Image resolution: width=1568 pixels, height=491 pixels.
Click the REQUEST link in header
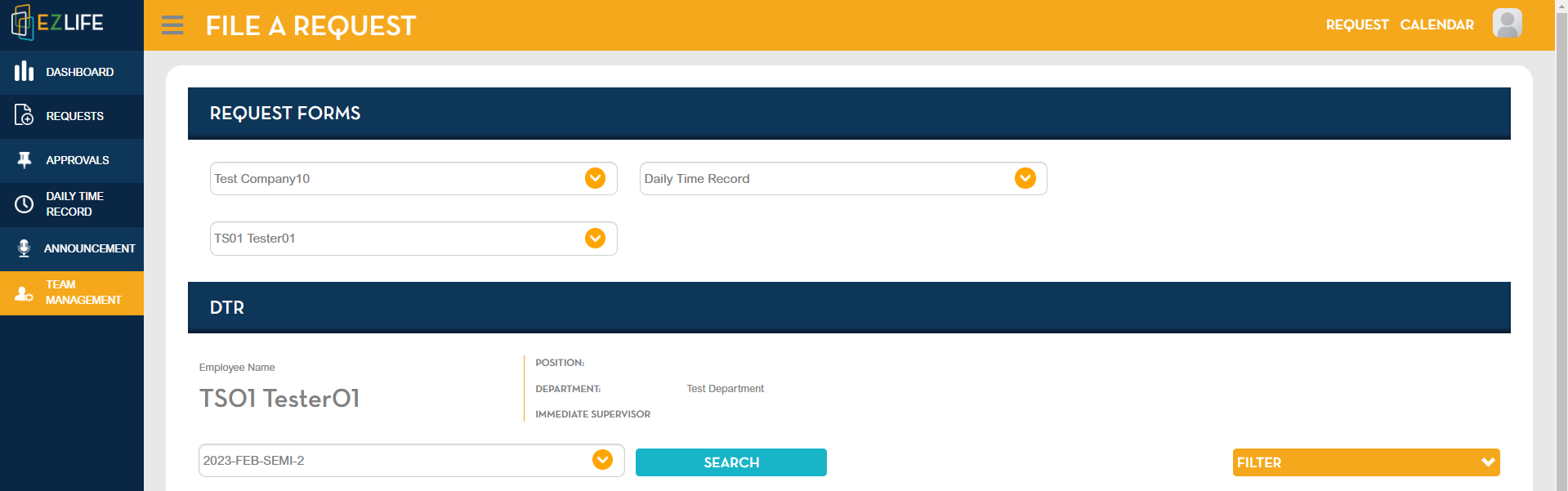pyautogui.click(x=1357, y=25)
